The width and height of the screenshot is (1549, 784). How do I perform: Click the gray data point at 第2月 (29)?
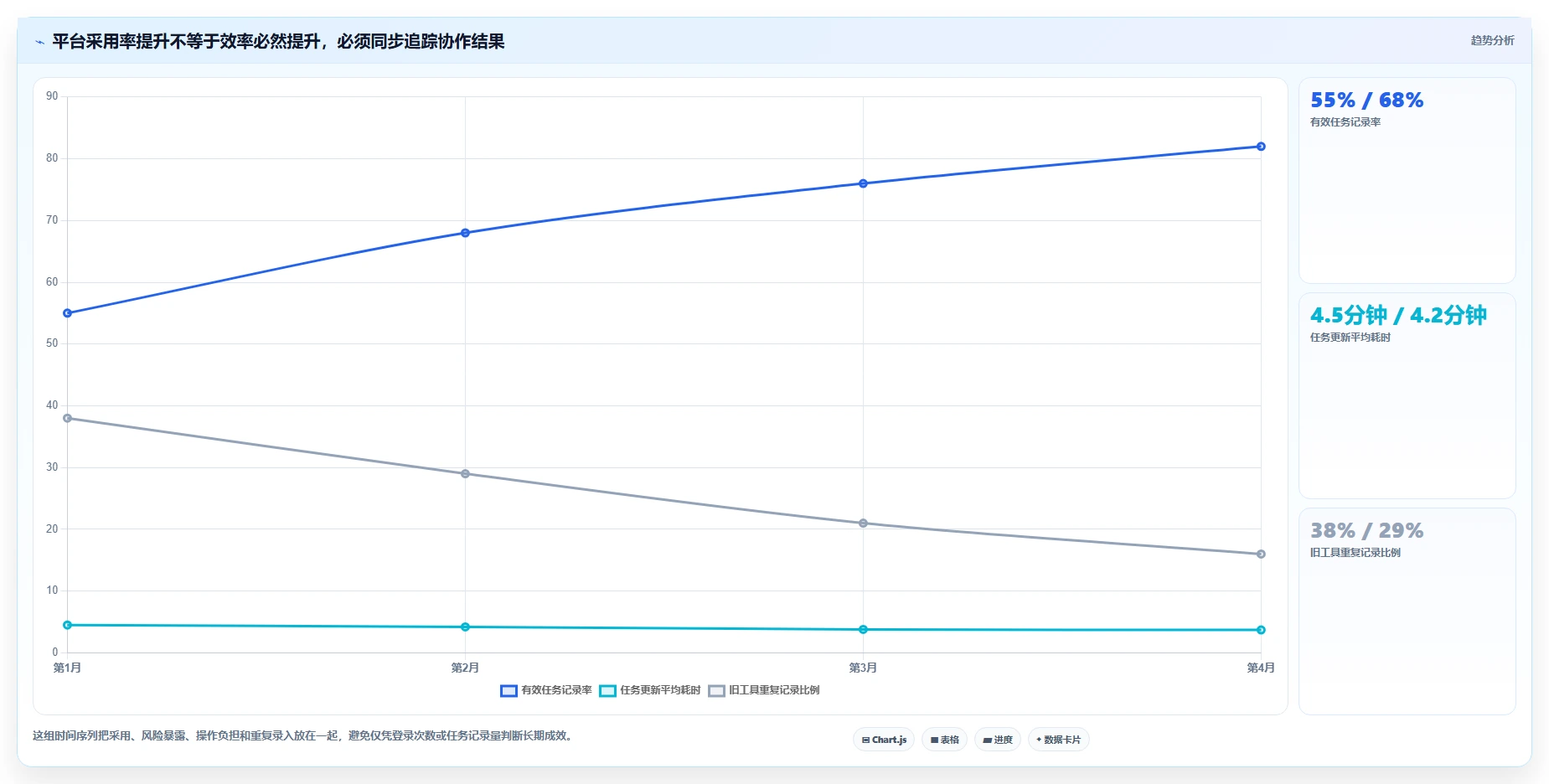coord(465,474)
